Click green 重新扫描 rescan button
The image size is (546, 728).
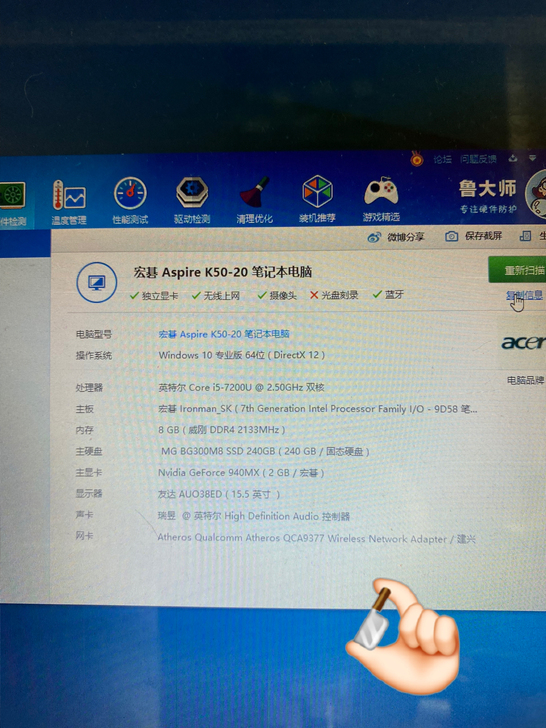[x=517, y=270]
